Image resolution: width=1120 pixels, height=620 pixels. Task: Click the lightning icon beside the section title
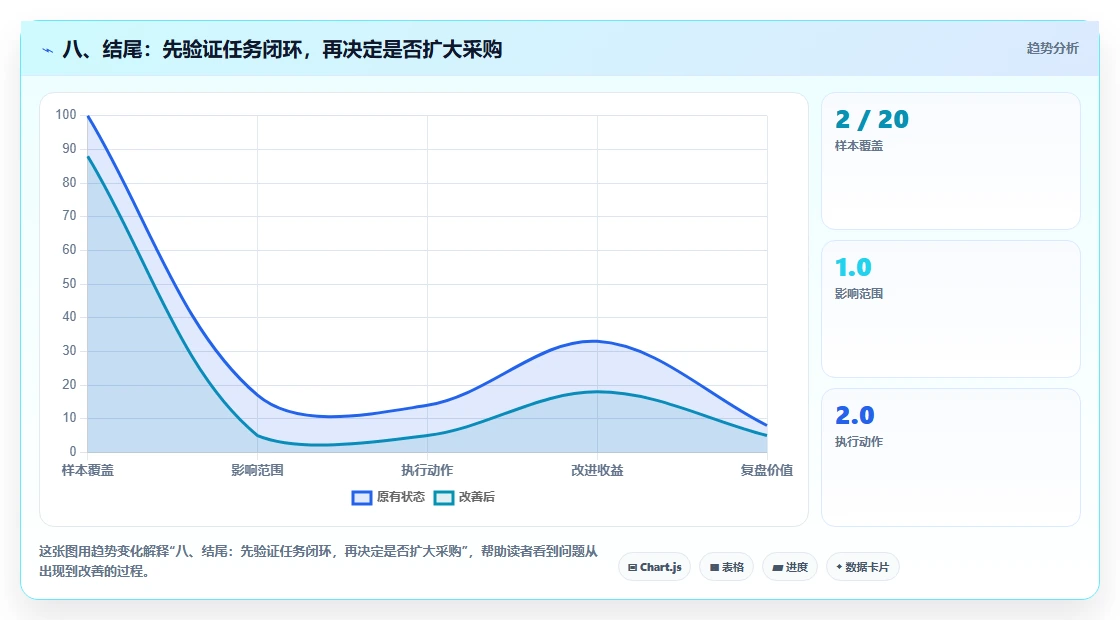(48, 50)
